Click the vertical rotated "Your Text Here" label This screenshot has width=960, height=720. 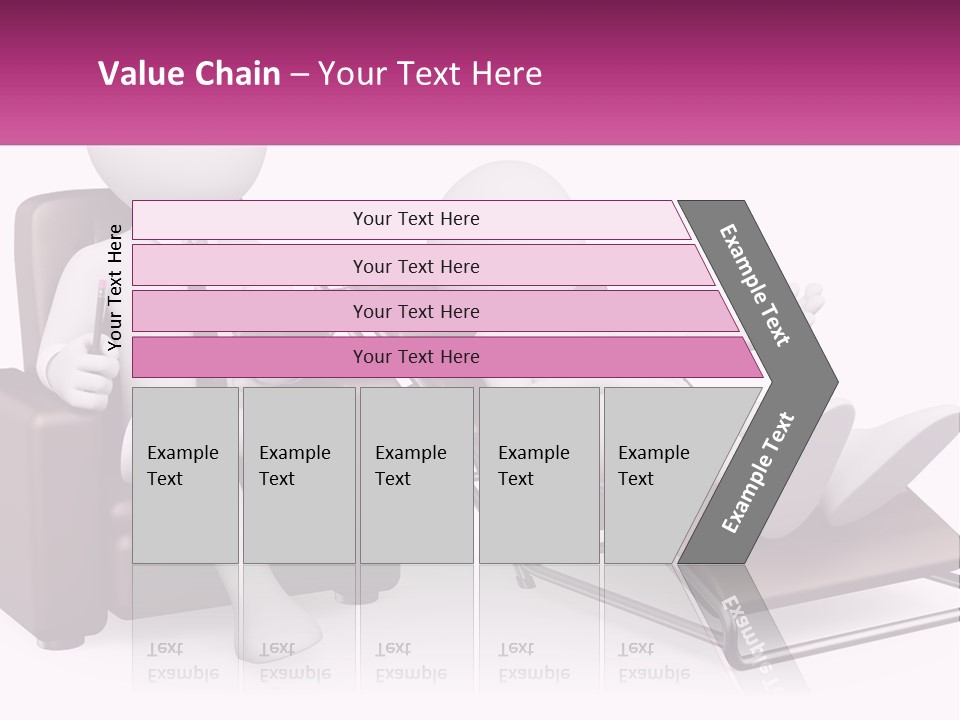(x=115, y=288)
